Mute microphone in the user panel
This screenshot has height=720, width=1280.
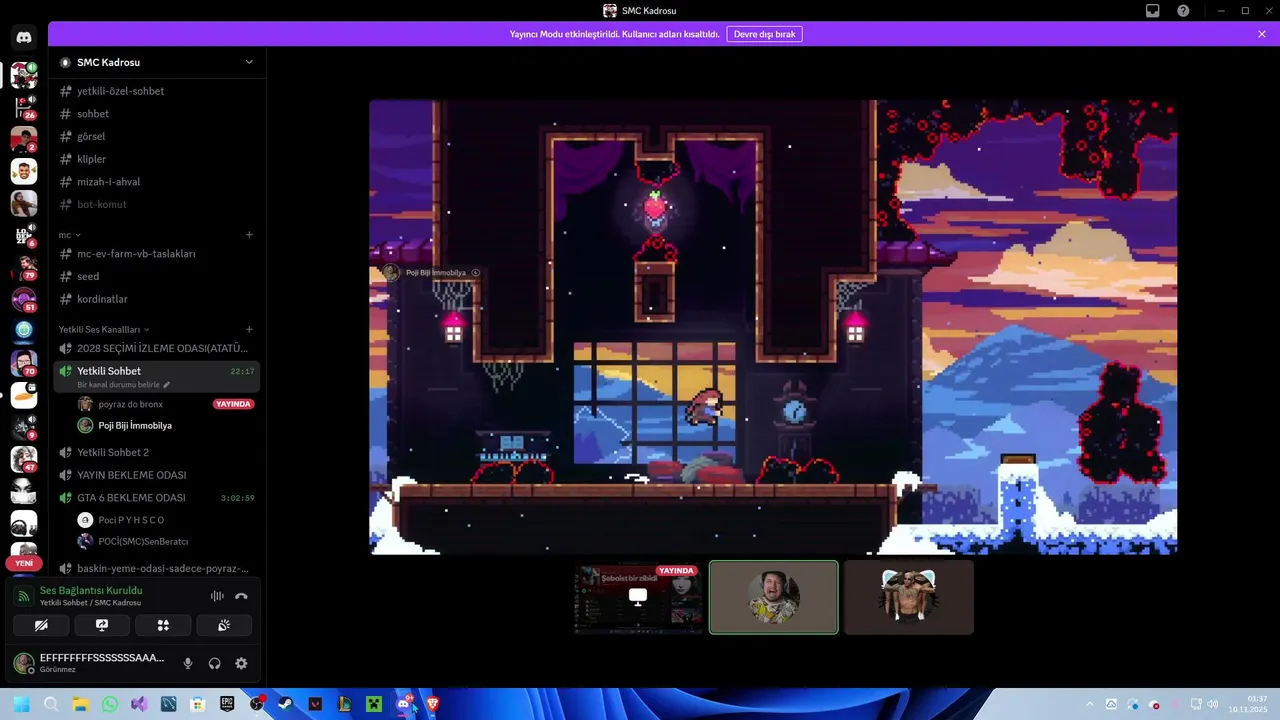[188, 663]
